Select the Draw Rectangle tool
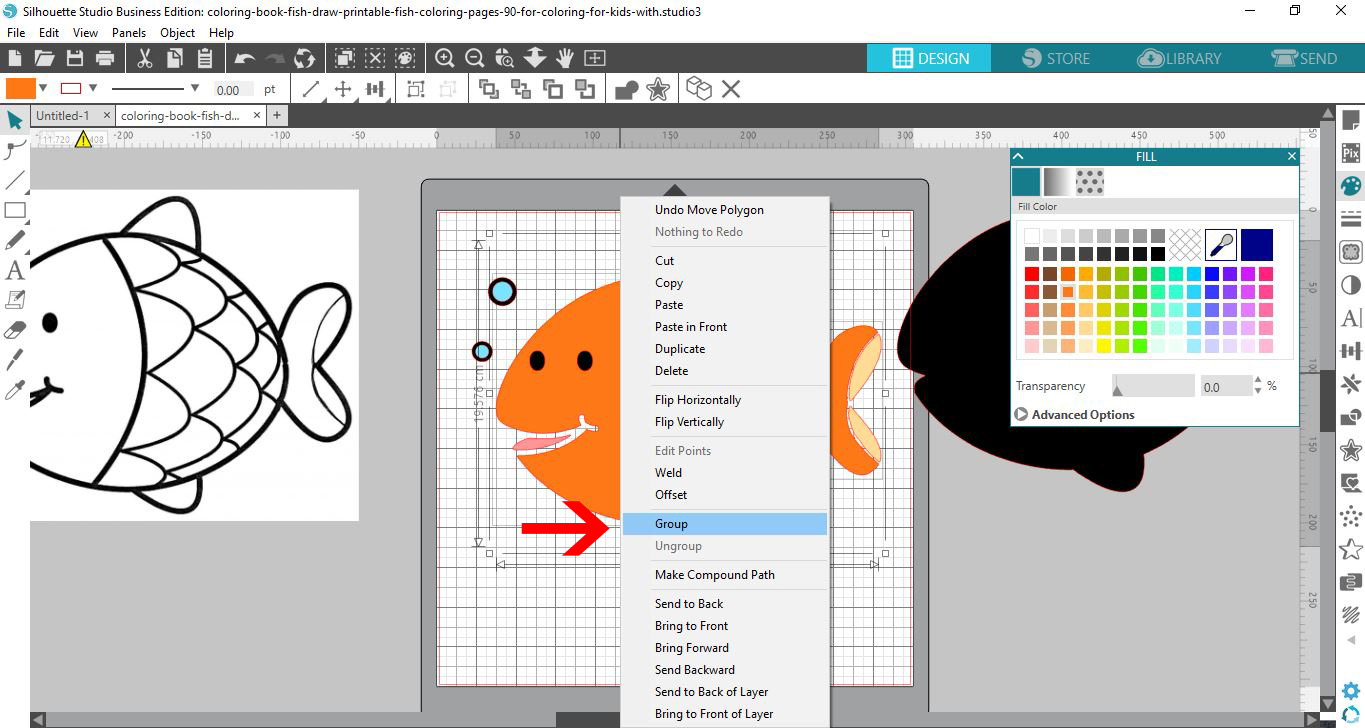Screen dimensions: 1365x728 (14, 211)
